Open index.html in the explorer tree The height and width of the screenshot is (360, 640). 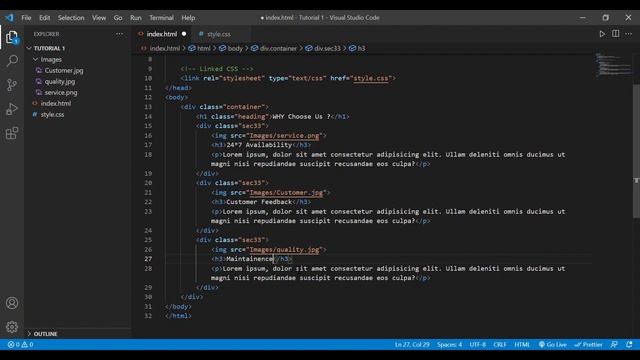(x=56, y=103)
